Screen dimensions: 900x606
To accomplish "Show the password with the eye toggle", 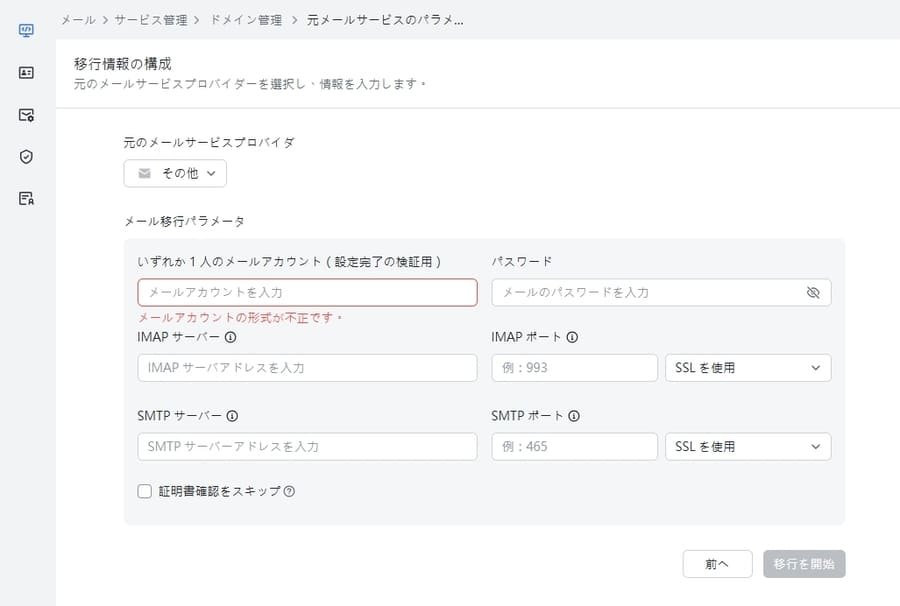I will click(x=814, y=292).
